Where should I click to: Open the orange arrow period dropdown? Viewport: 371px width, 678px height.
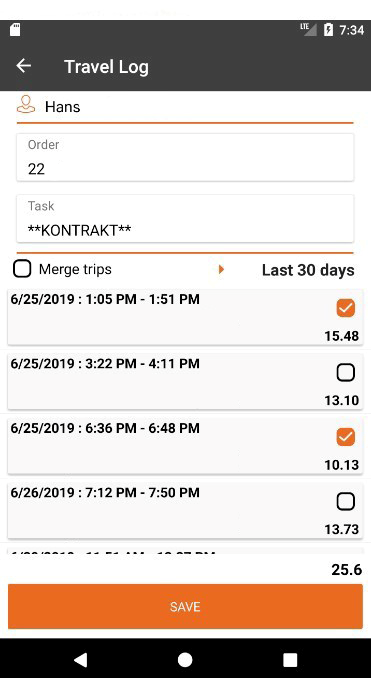click(x=221, y=270)
